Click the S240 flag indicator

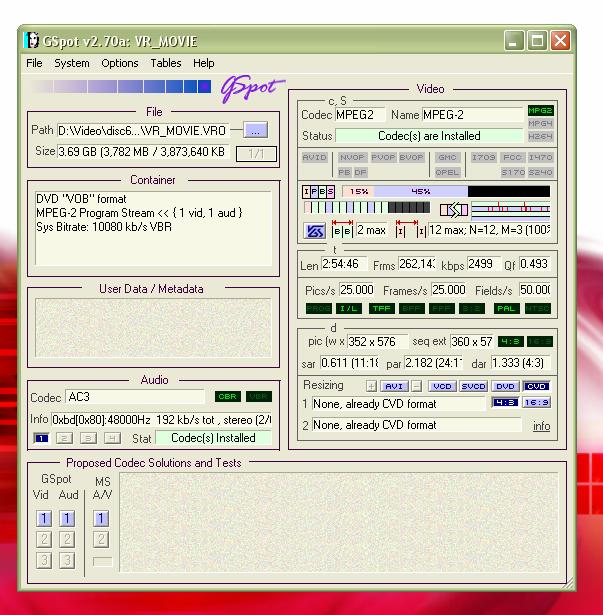[541, 172]
